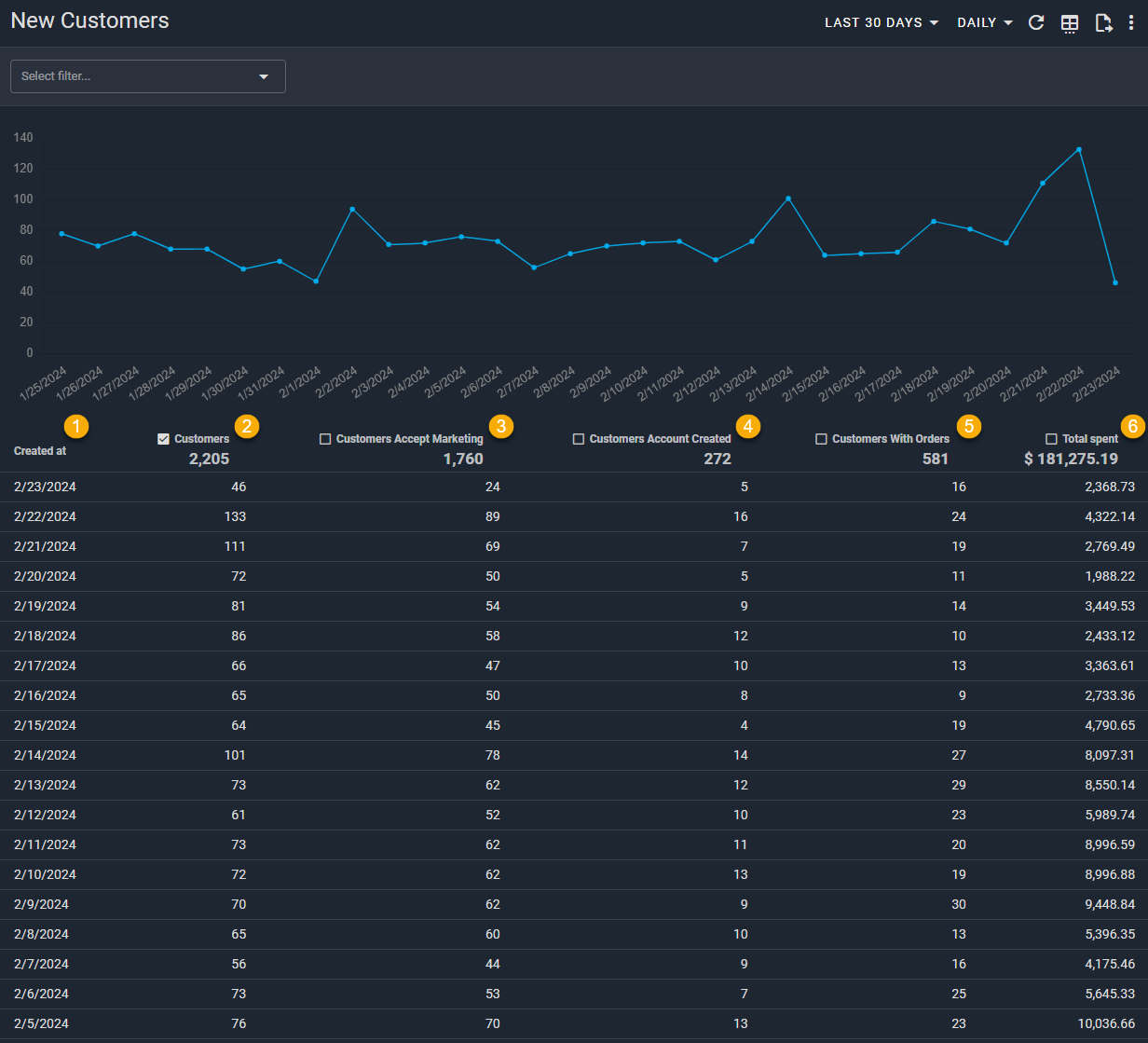This screenshot has width=1148, height=1043.
Task: Open the Last 30 Days range dropdown
Action: click(881, 23)
